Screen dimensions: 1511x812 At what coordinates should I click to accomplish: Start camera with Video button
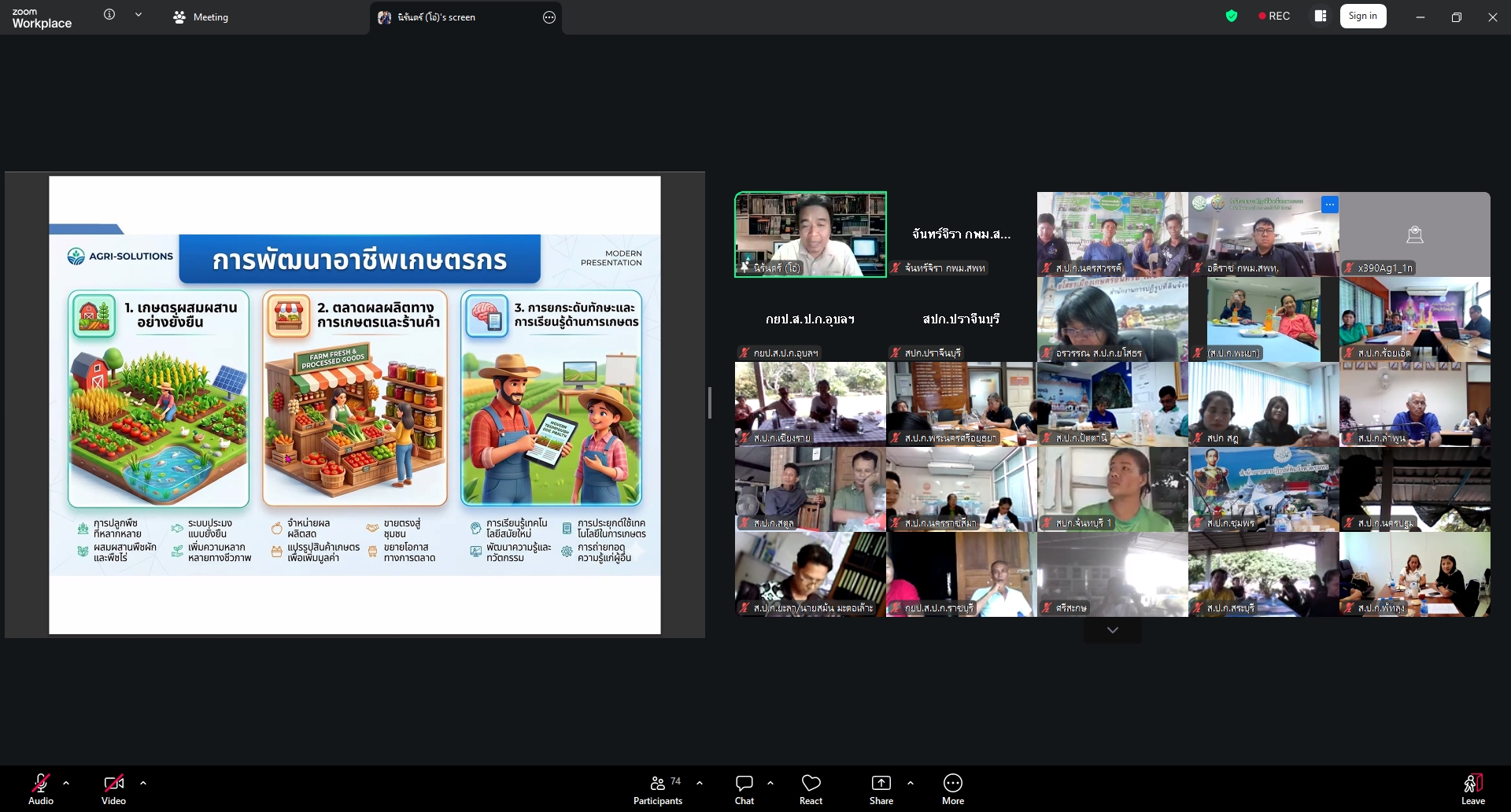[113, 789]
